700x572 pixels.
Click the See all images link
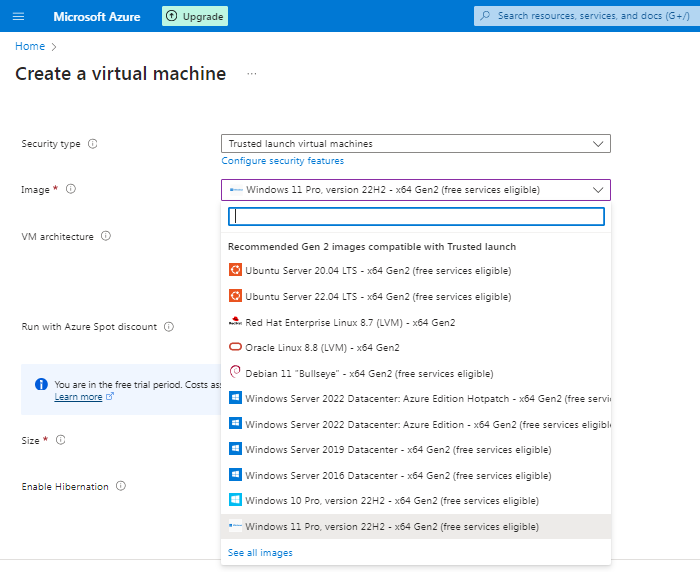(260, 553)
